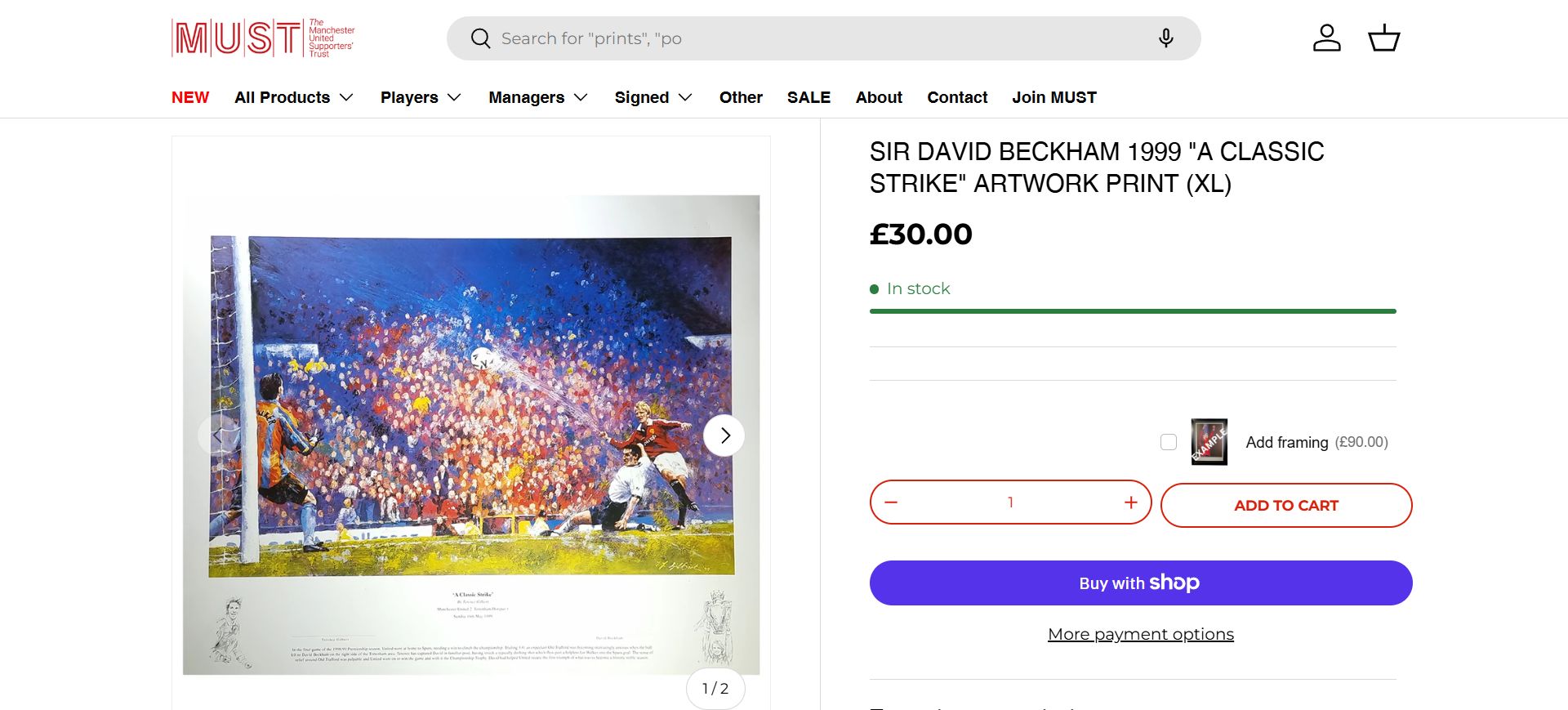Activate voice search microphone
Viewport: 1568px width, 710px height.
click(x=1165, y=38)
